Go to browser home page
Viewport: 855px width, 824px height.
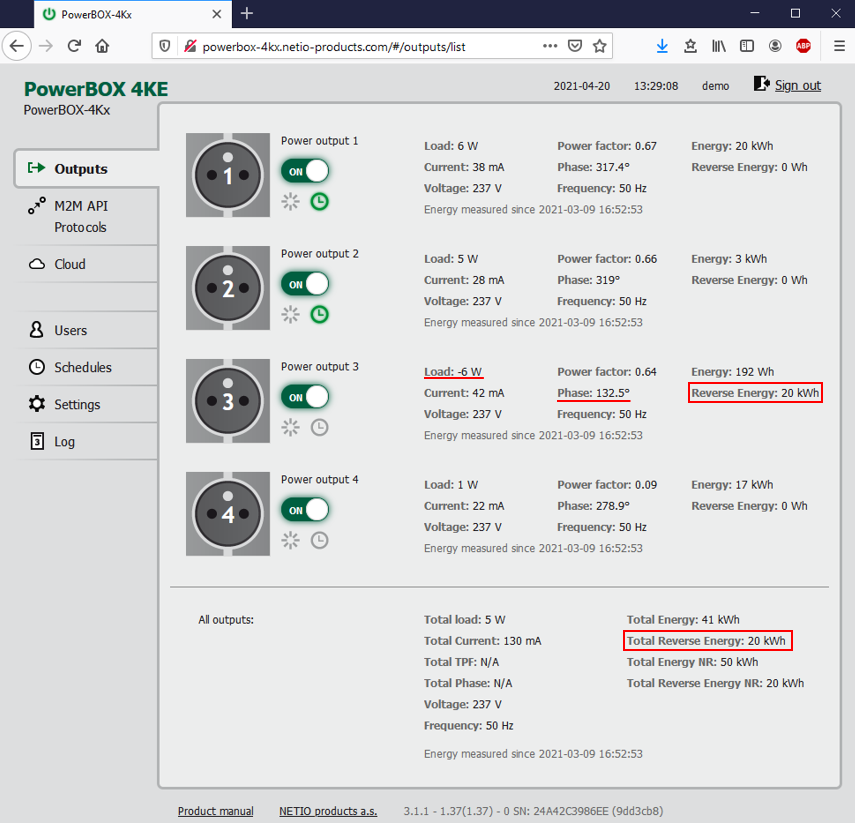coord(102,46)
